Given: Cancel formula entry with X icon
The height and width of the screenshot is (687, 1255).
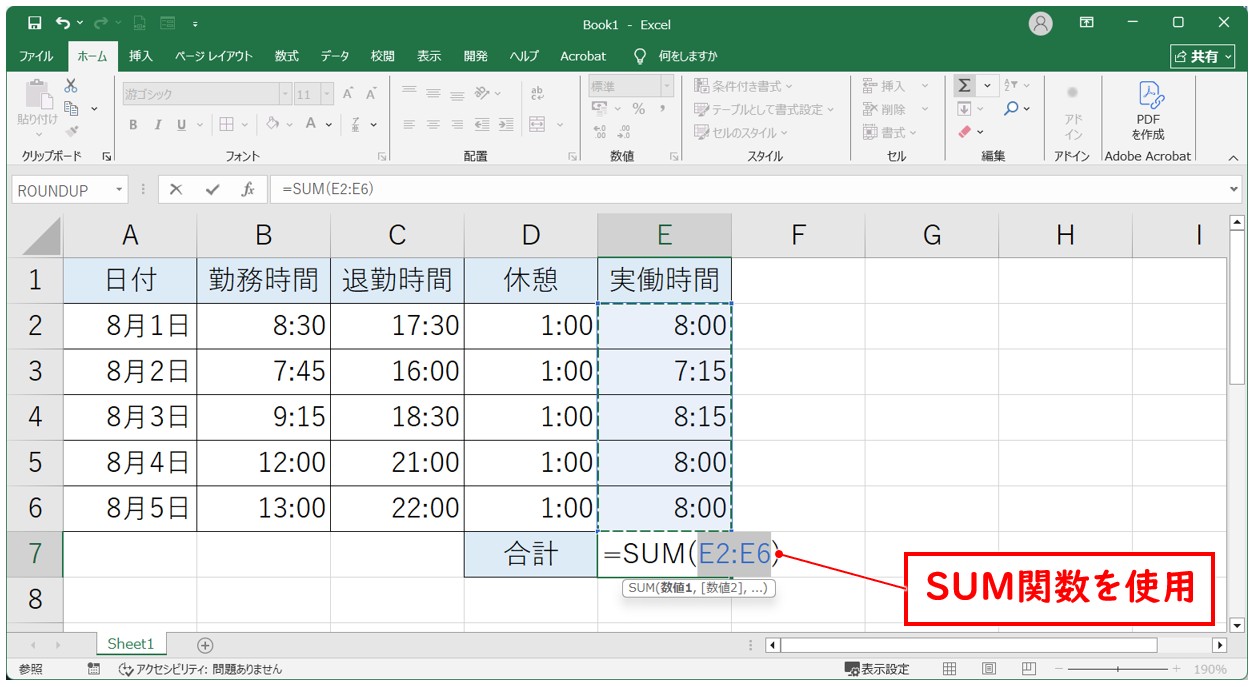Looking at the screenshot, I should pos(176,189).
